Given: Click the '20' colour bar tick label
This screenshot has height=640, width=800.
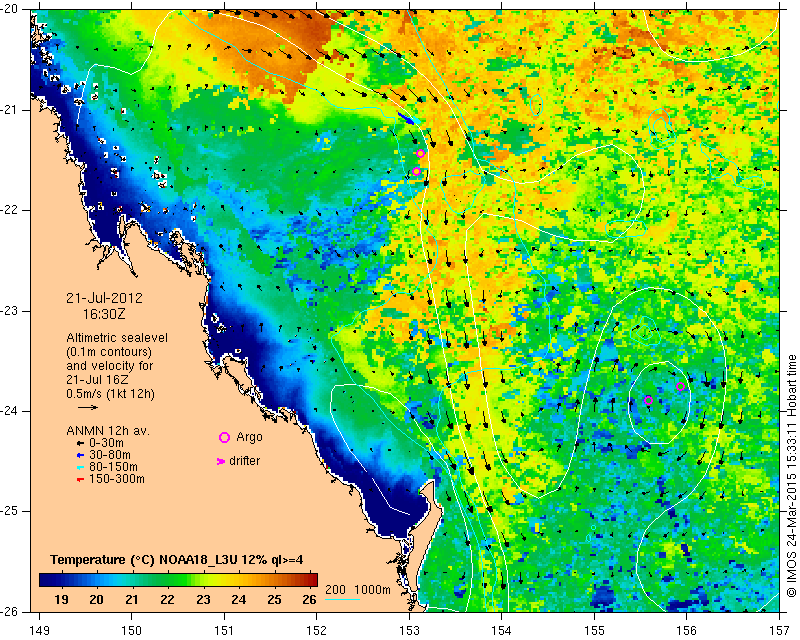Looking at the screenshot, I should pyautogui.click(x=96, y=600).
